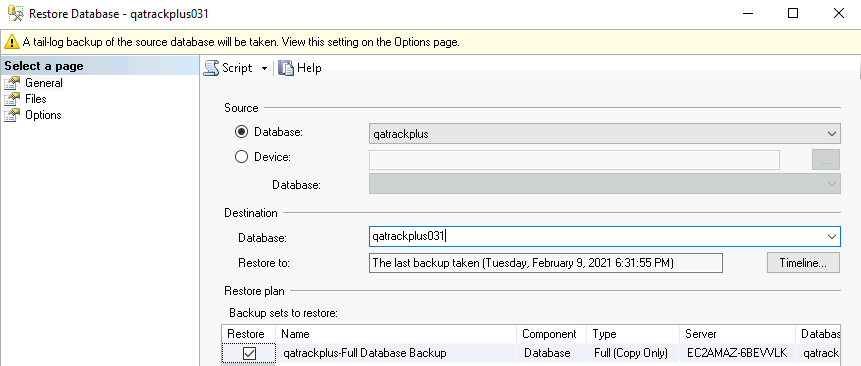The height and width of the screenshot is (366, 861).
Task: Open source Database dropdown showing qatrackplus
Action: (x=605, y=134)
